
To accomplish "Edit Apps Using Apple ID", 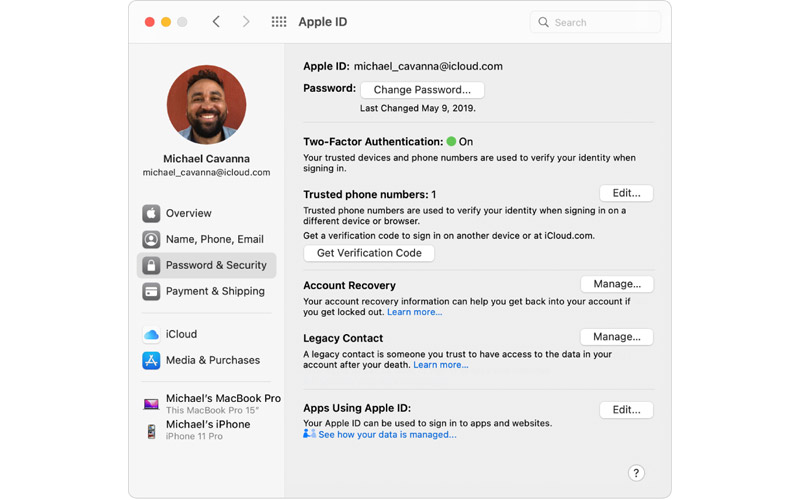I will 626,410.
